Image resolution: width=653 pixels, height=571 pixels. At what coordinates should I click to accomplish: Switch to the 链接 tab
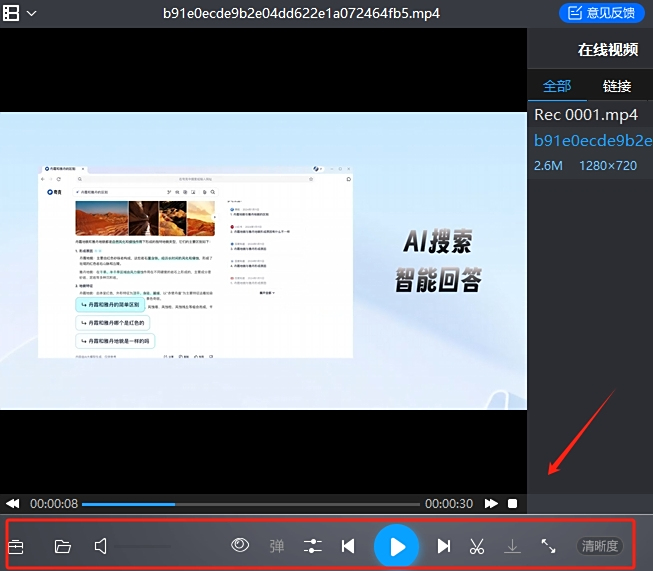click(617, 86)
